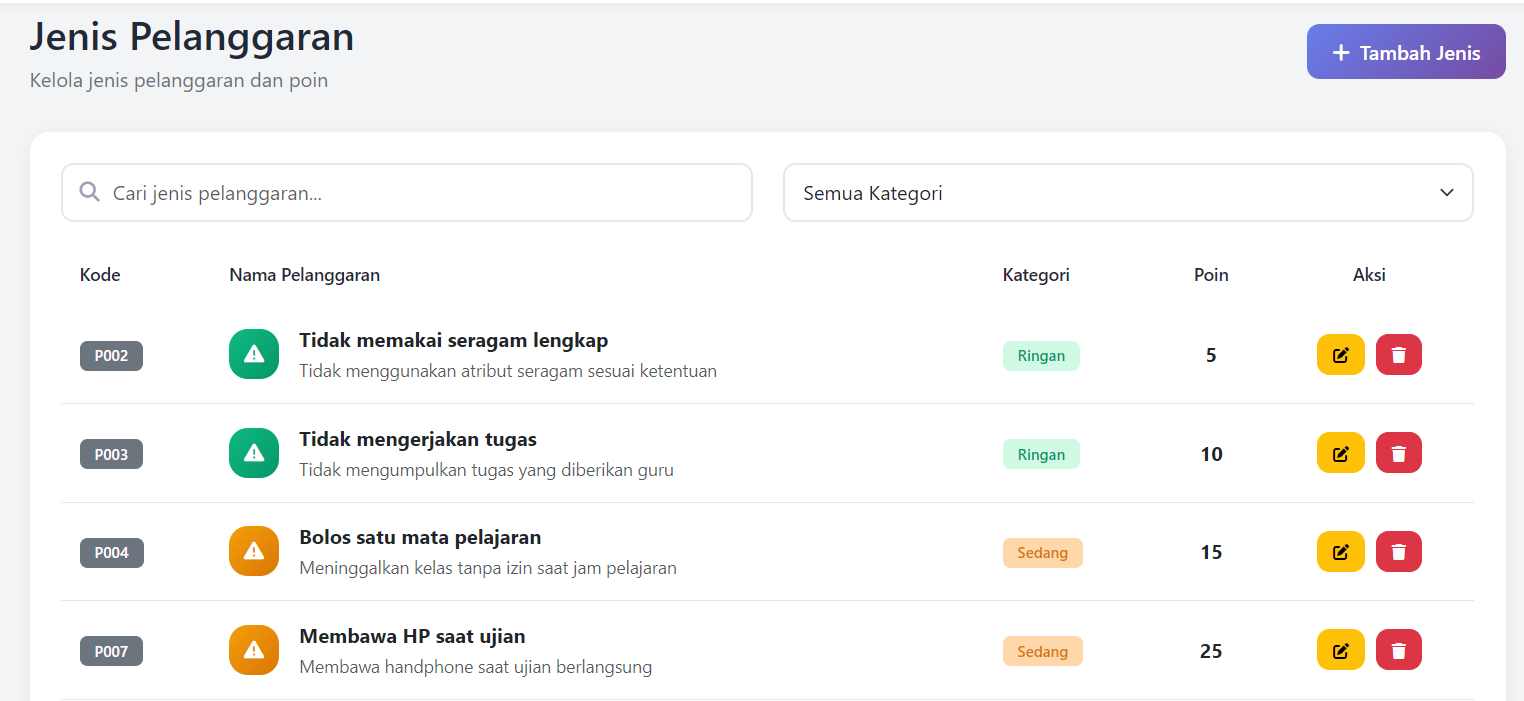1524x701 pixels.
Task: Click the Poin column header
Action: tap(1211, 275)
